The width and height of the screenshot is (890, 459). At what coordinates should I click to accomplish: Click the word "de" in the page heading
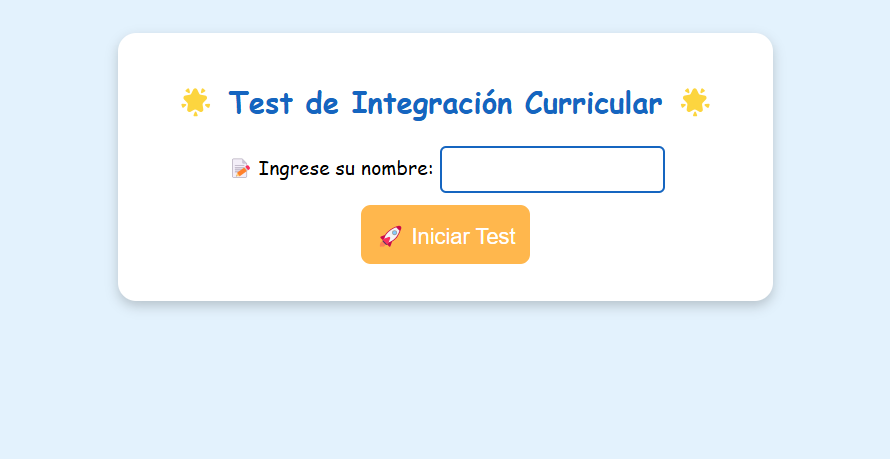[323, 102]
